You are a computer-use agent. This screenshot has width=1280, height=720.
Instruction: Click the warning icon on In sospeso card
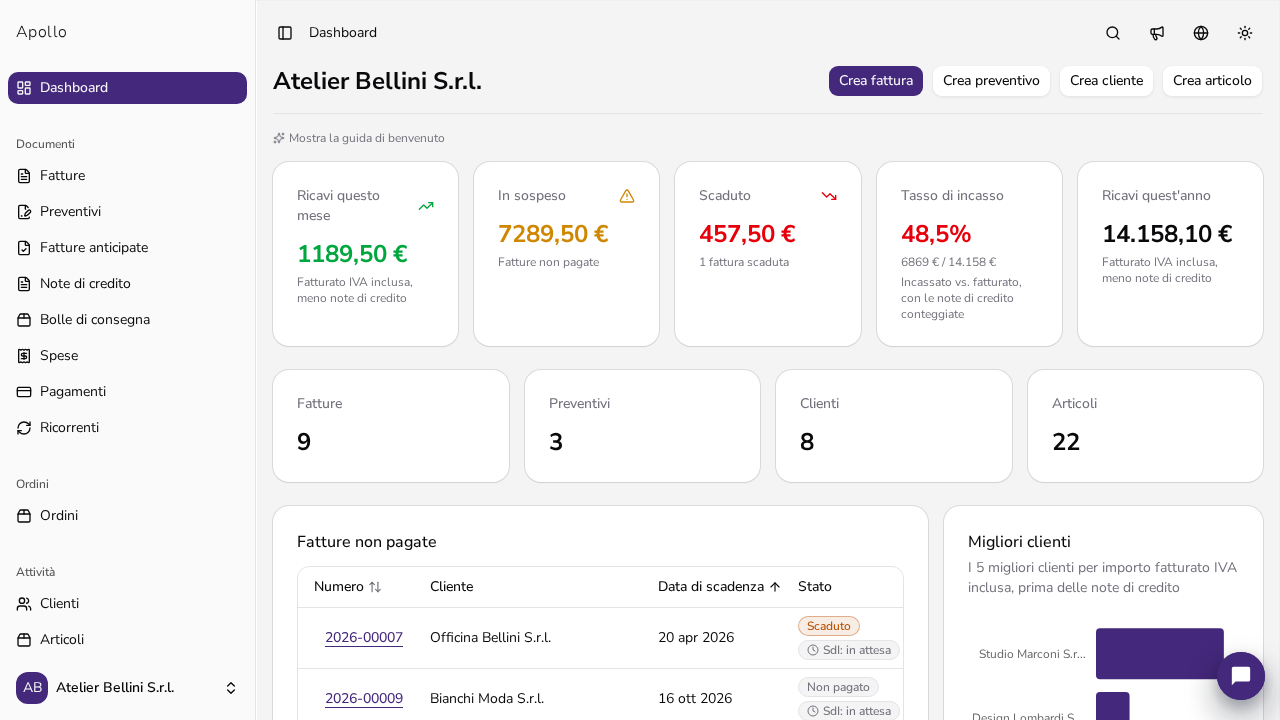(627, 196)
